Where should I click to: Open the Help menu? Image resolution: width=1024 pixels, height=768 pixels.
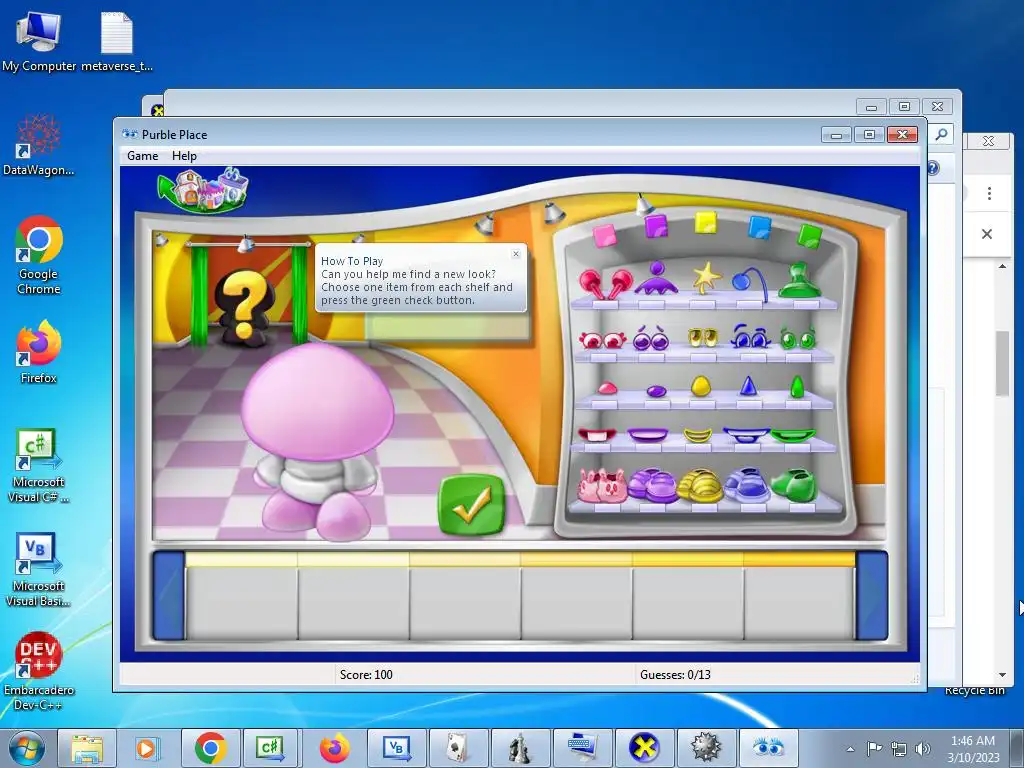(184, 155)
